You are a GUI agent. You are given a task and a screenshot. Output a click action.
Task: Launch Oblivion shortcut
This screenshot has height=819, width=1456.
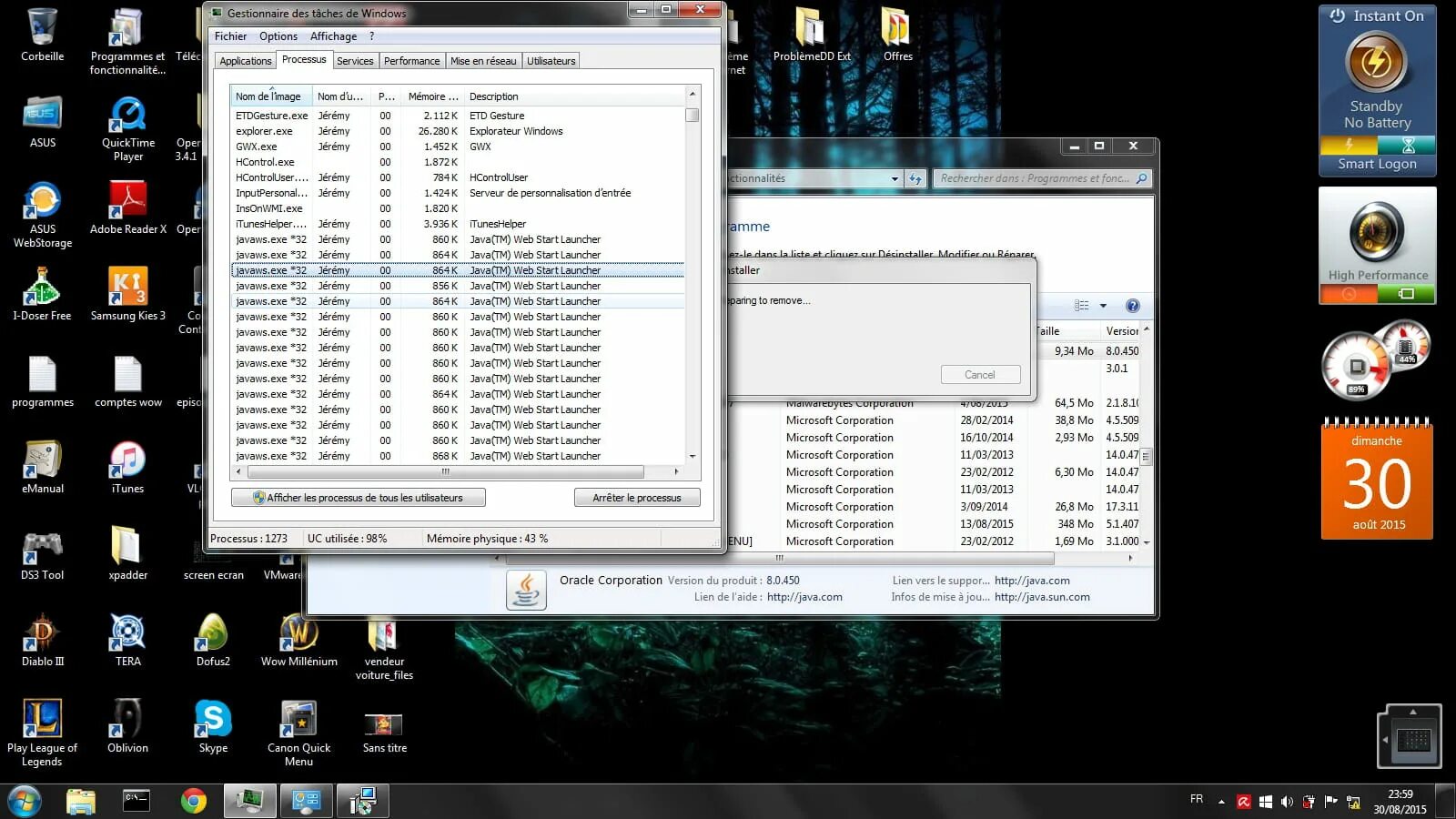(x=128, y=726)
